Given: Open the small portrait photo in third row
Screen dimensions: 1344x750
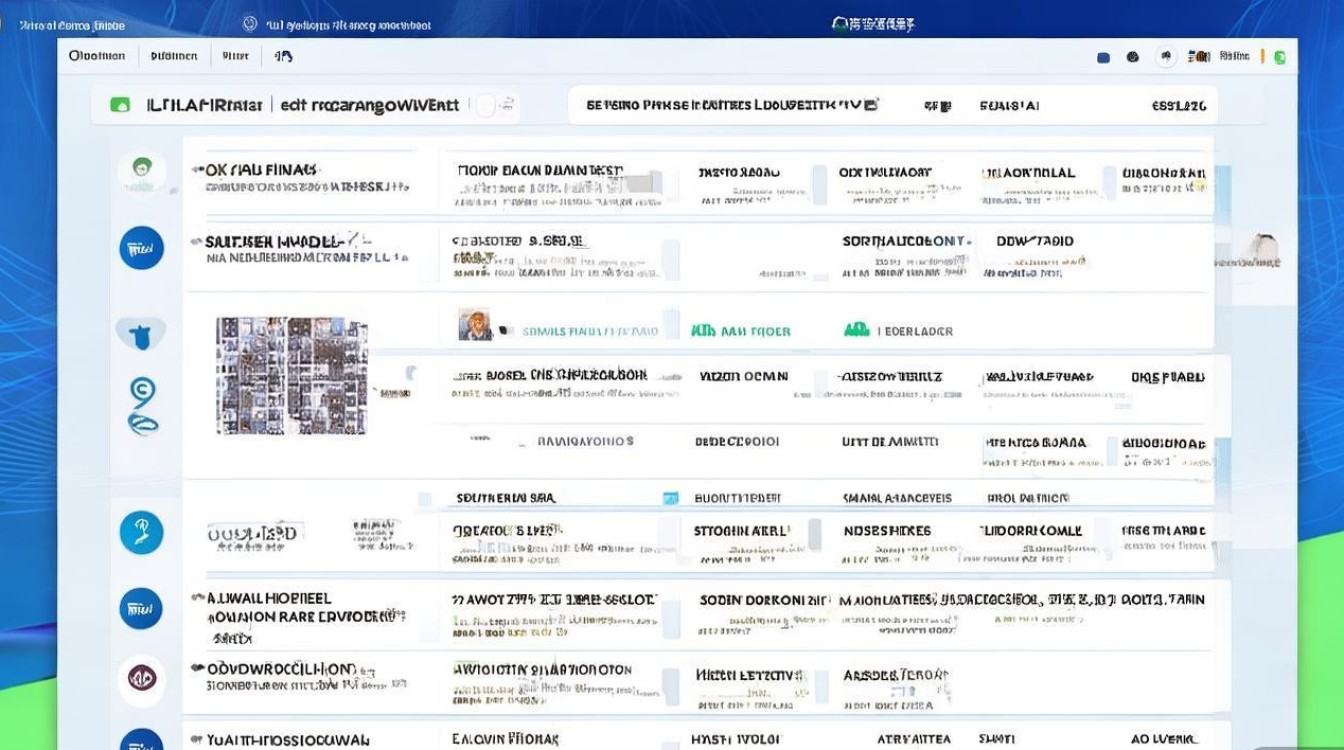Looking at the screenshot, I should [475, 324].
